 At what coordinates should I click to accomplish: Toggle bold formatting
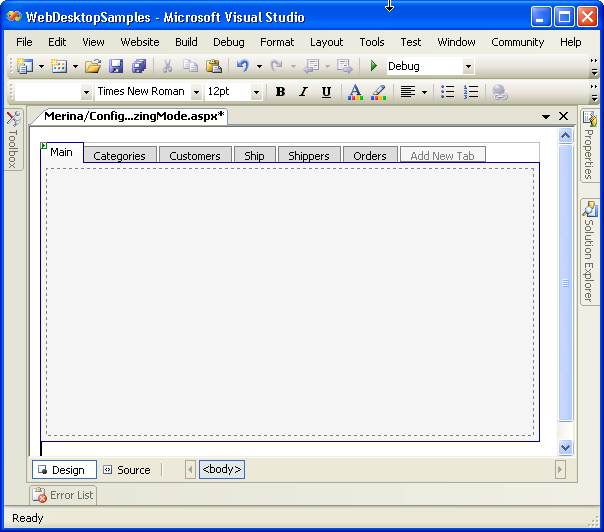coord(280,92)
